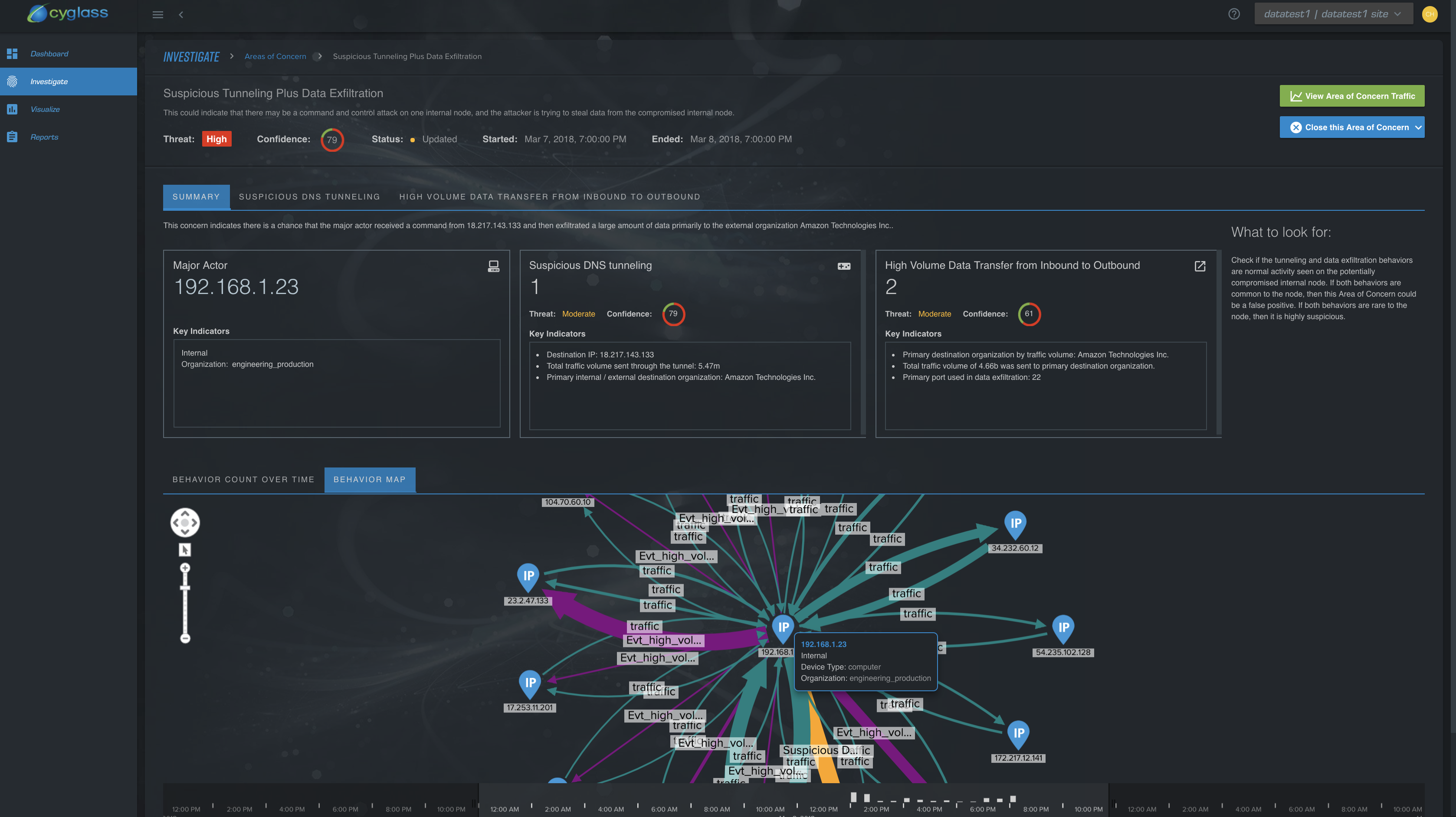Viewport: 1456px width, 817px height.
Task: Click View Area of Concern Traffic button
Action: [1351, 96]
